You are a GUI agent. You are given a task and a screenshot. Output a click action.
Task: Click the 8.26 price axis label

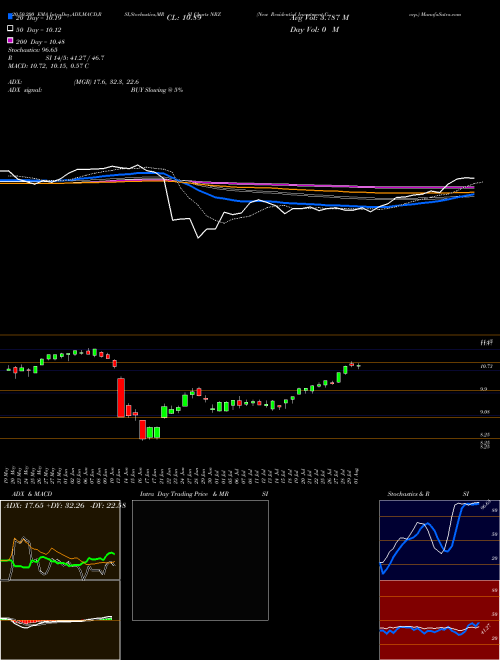pos(485,434)
